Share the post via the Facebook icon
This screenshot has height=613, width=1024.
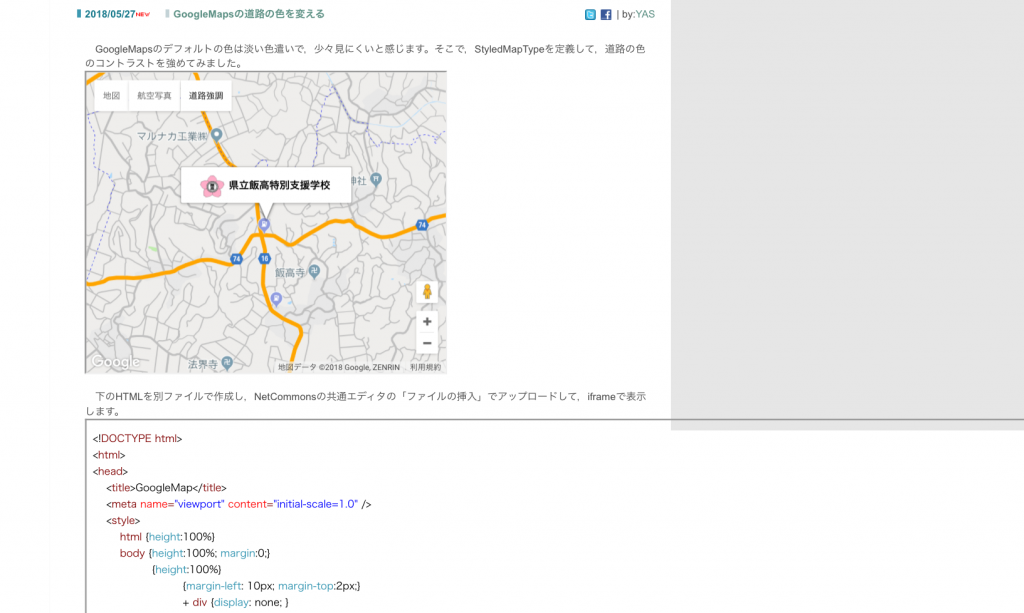point(606,14)
